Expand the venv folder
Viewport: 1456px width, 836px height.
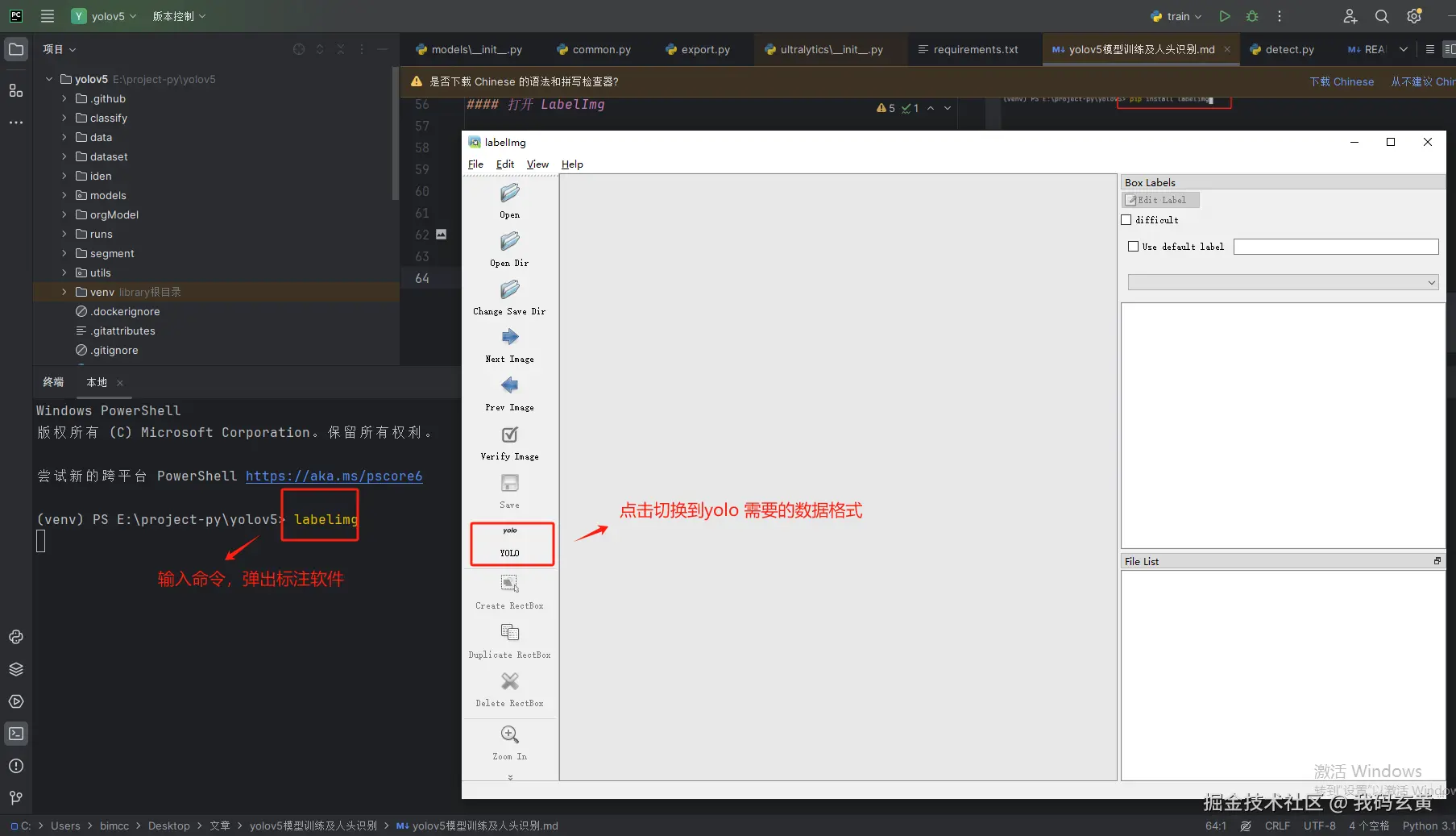pos(64,292)
